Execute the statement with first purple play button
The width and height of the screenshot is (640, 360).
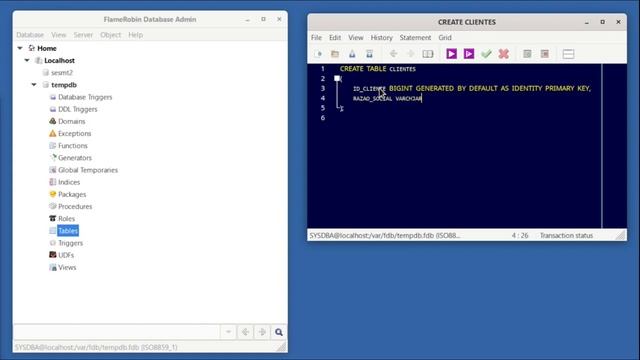(451, 54)
